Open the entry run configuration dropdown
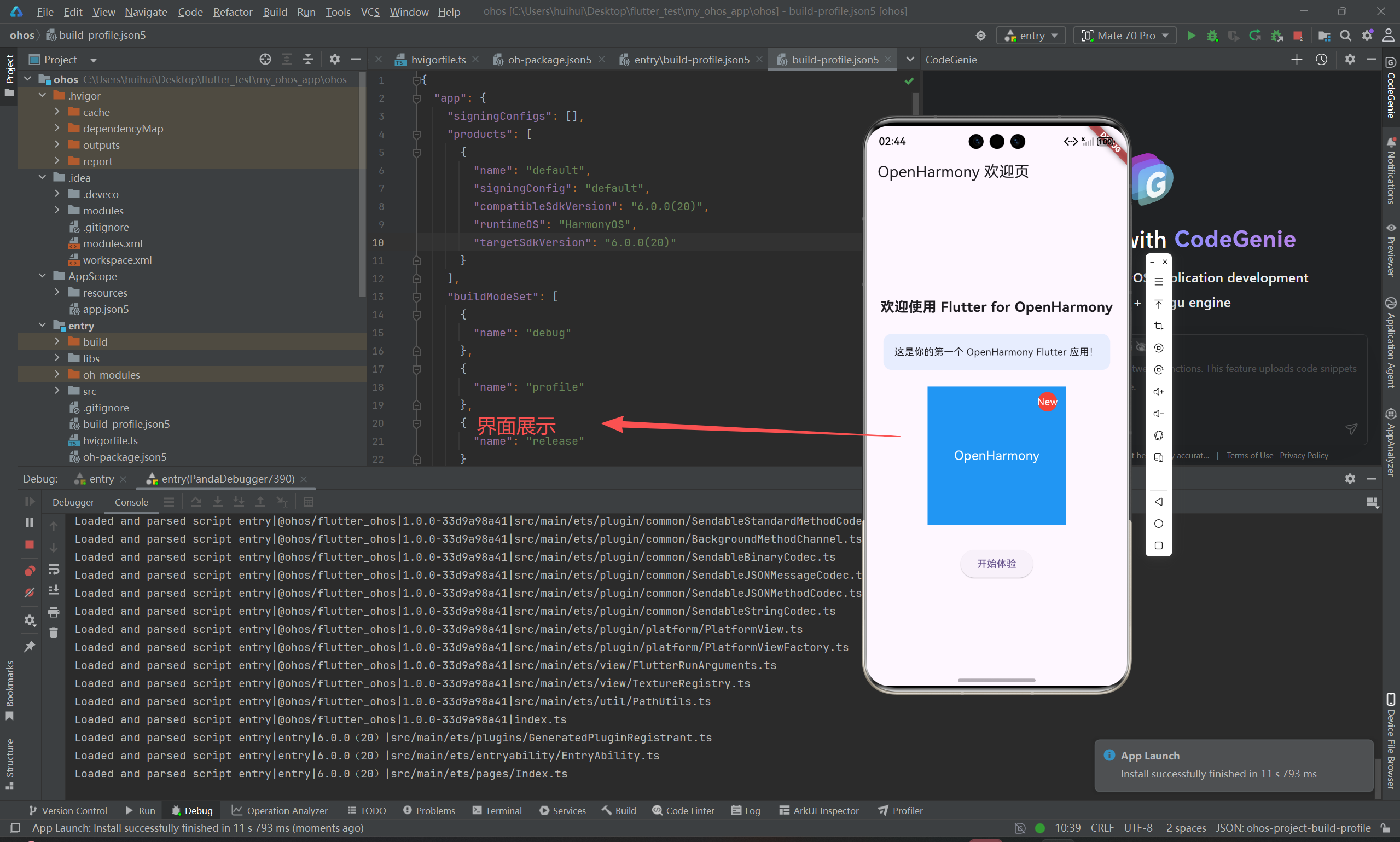1400x842 pixels. (1031, 36)
